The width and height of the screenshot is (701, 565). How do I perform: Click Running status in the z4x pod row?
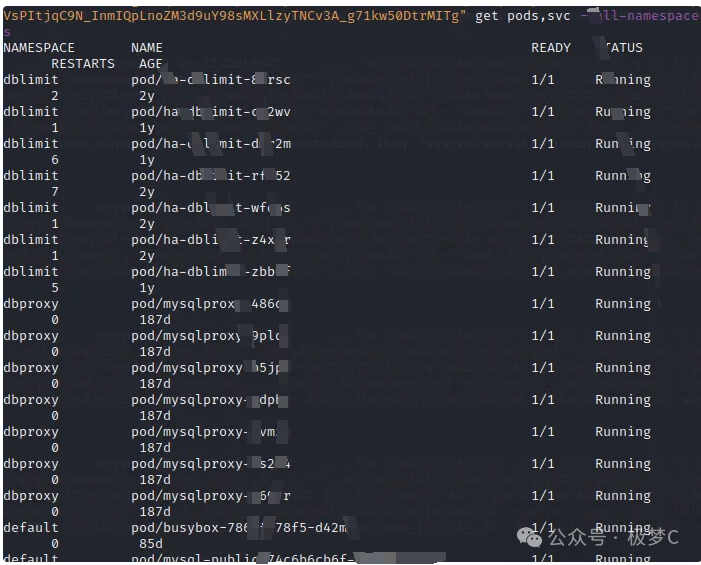pyautogui.click(x=623, y=240)
